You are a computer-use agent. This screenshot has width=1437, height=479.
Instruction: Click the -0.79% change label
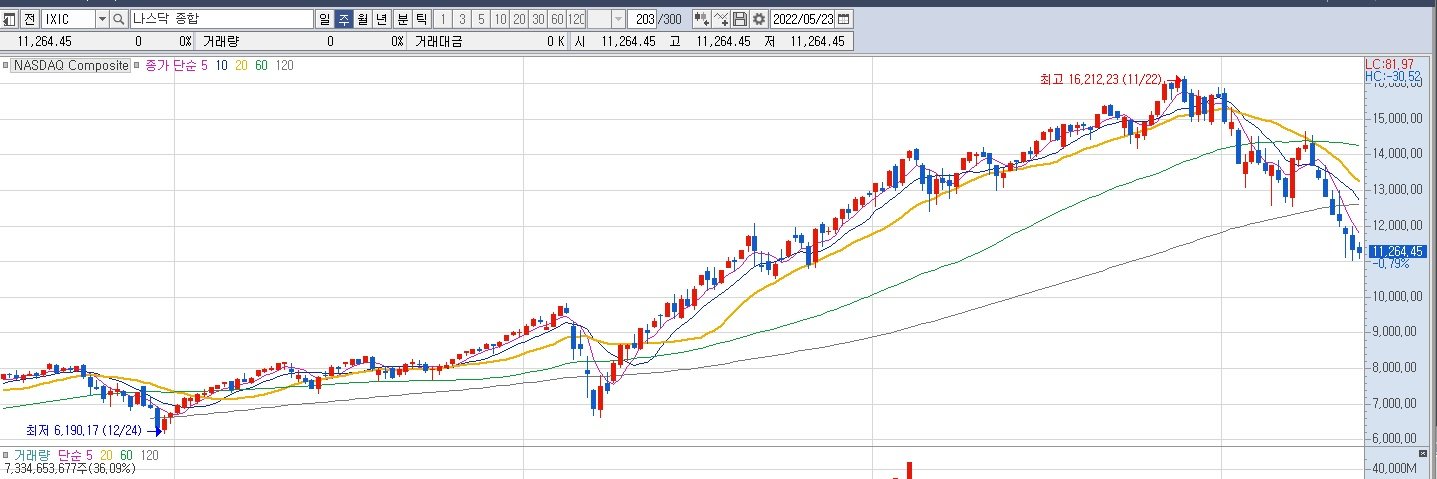1392,264
